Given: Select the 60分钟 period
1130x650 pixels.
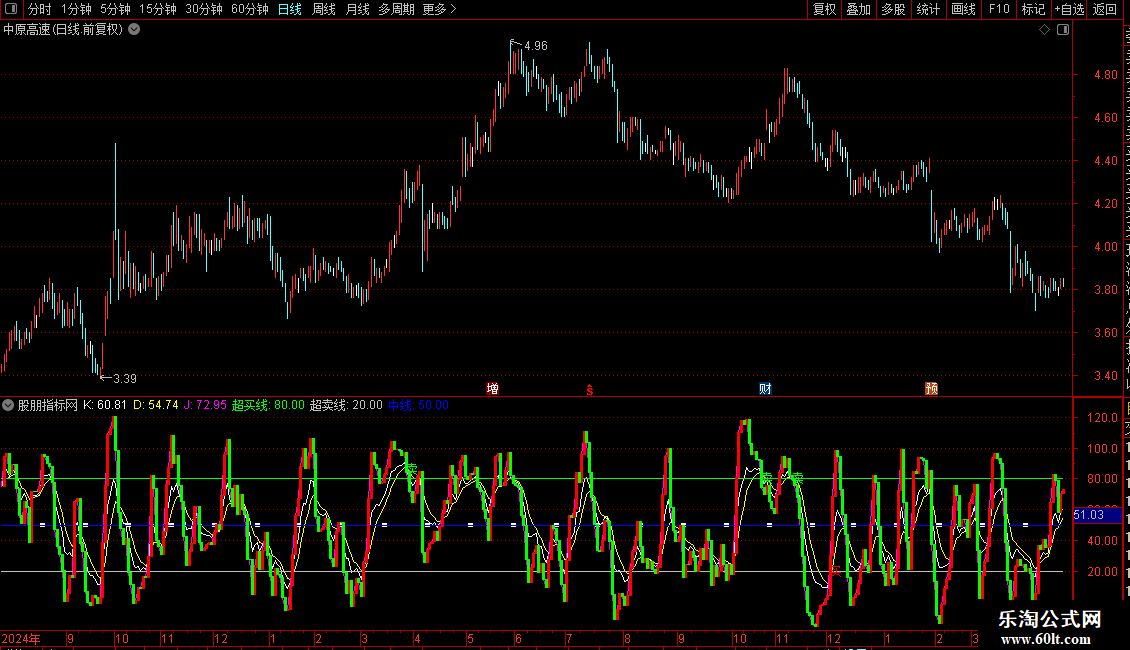Looking at the screenshot, I should point(249,9).
